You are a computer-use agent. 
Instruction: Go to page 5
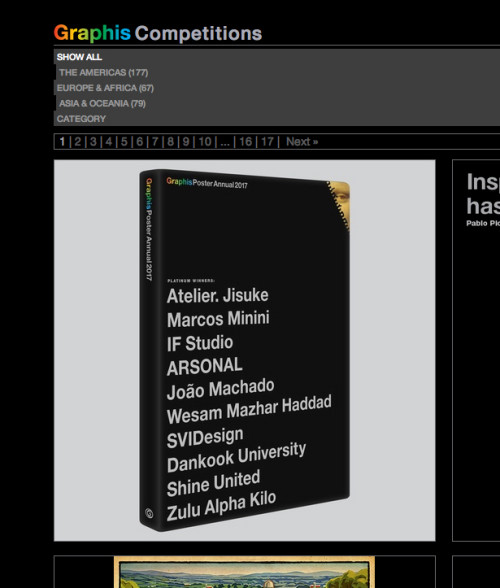[x=124, y=142]
